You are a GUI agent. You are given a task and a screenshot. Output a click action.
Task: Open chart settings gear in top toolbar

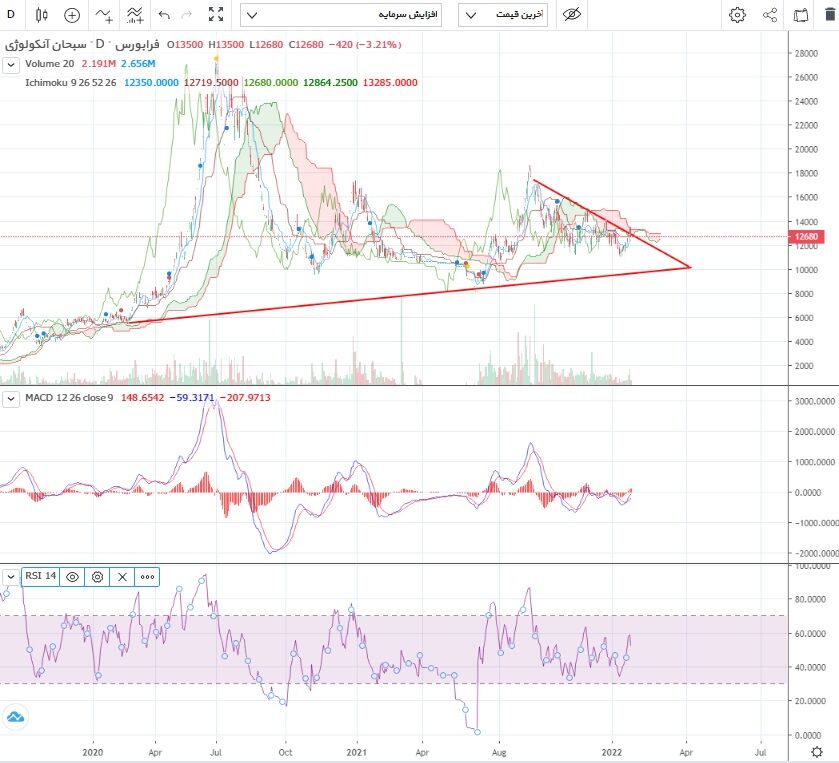click(x=737, y=15)
